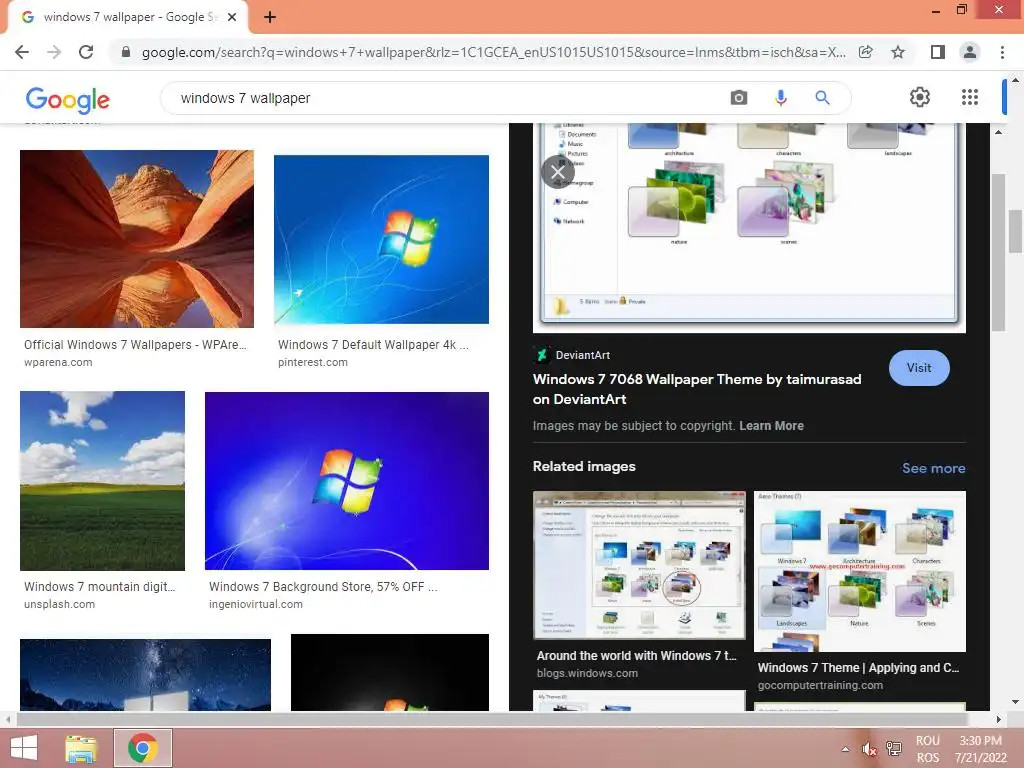Show hidden system tray icons
Viewport: 1024px width, 768px height.
pos(845,749)
